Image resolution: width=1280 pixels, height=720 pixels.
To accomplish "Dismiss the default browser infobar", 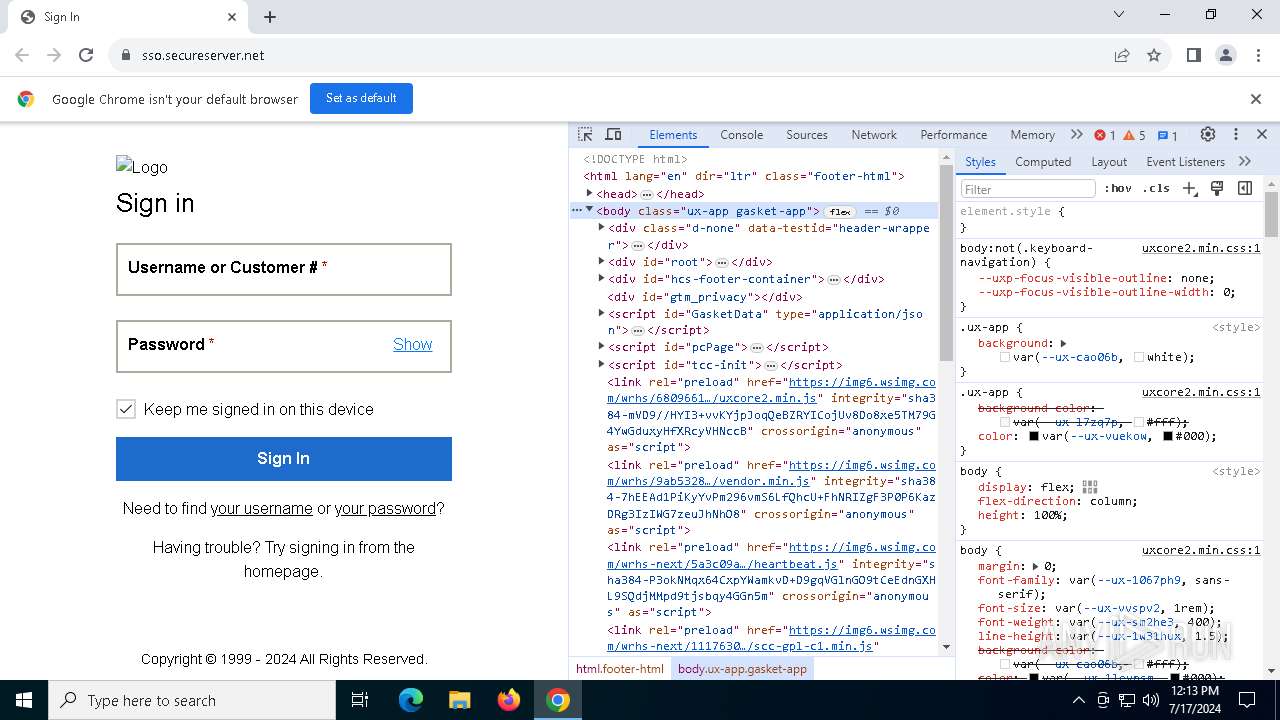I will 1256,99.
